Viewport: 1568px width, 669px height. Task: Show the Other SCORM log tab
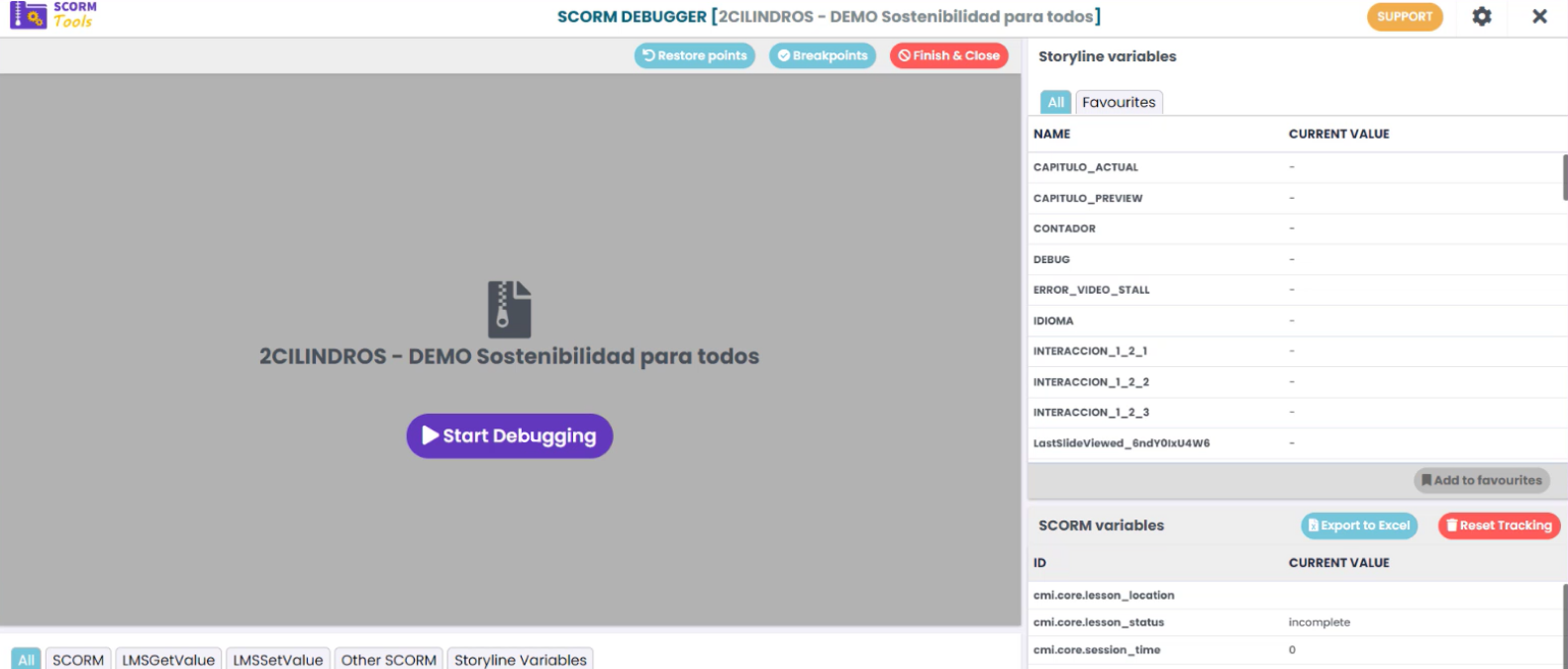pyautogui.click(x=389, y=660)
